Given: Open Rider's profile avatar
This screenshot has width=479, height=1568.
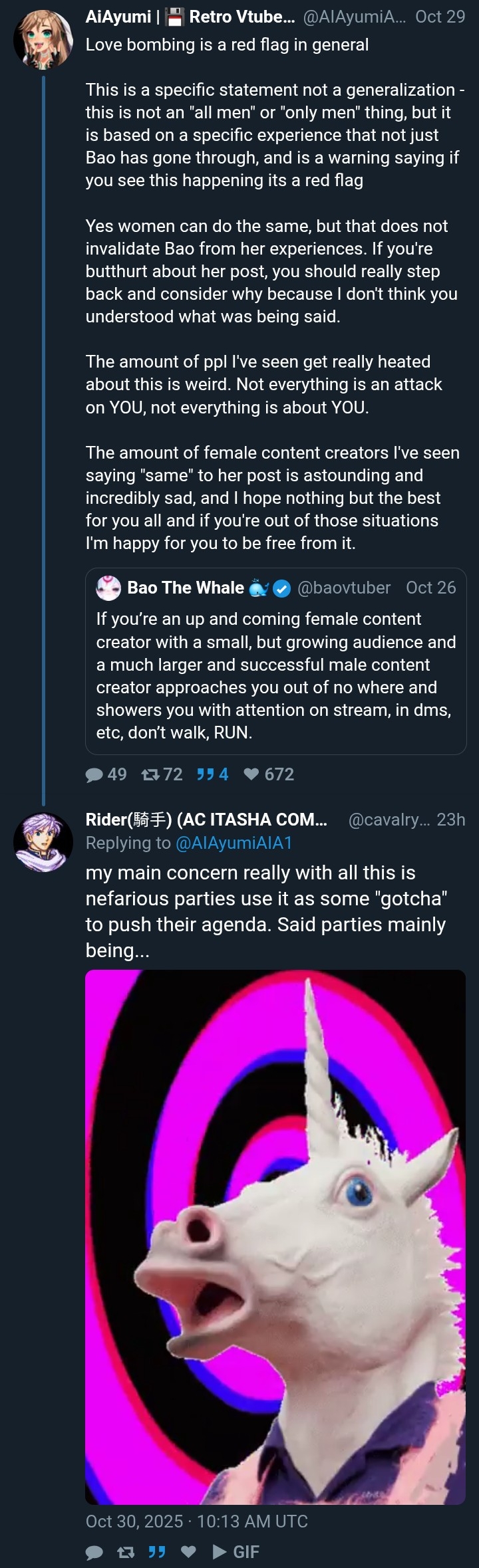Looking at the screenshot, I should (x=43, y=842).
